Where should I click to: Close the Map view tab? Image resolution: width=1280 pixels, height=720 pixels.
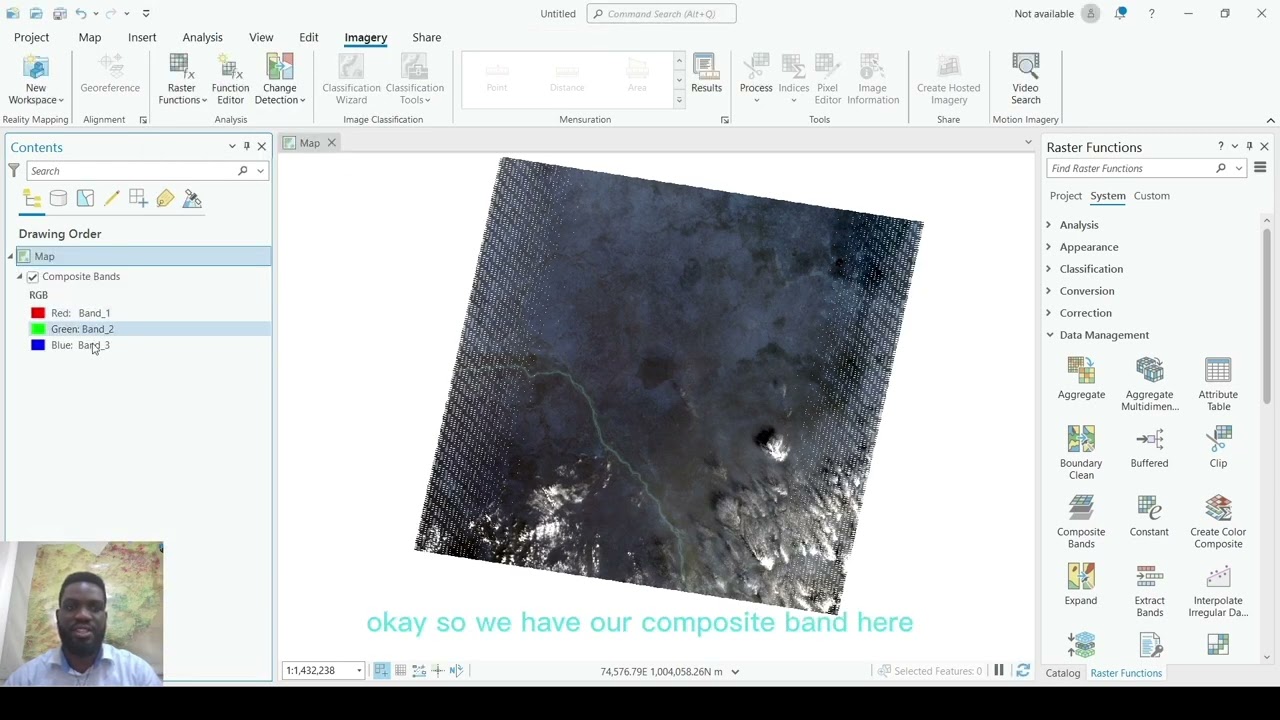click(331, 143)
